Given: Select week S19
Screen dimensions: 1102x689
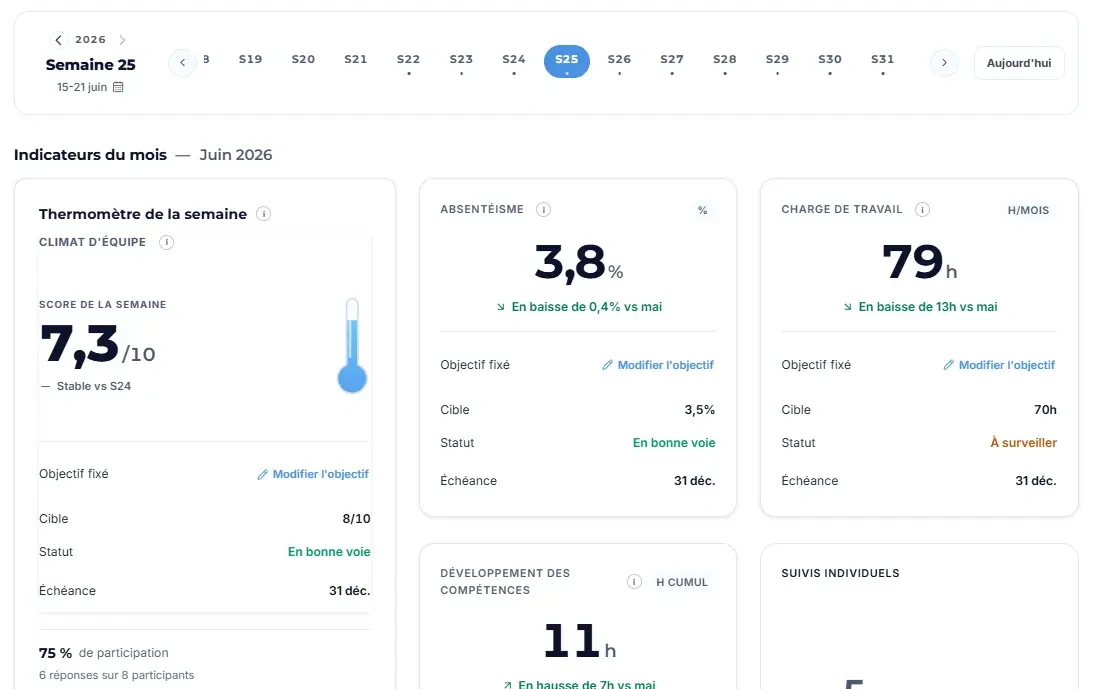Looking at the screenshot, I should tap(250, 62).
